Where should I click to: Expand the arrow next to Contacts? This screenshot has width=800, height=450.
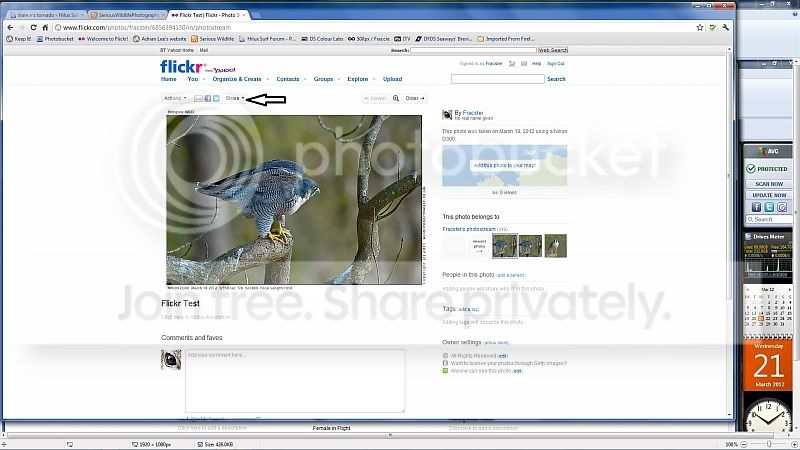tap(305, 80)
